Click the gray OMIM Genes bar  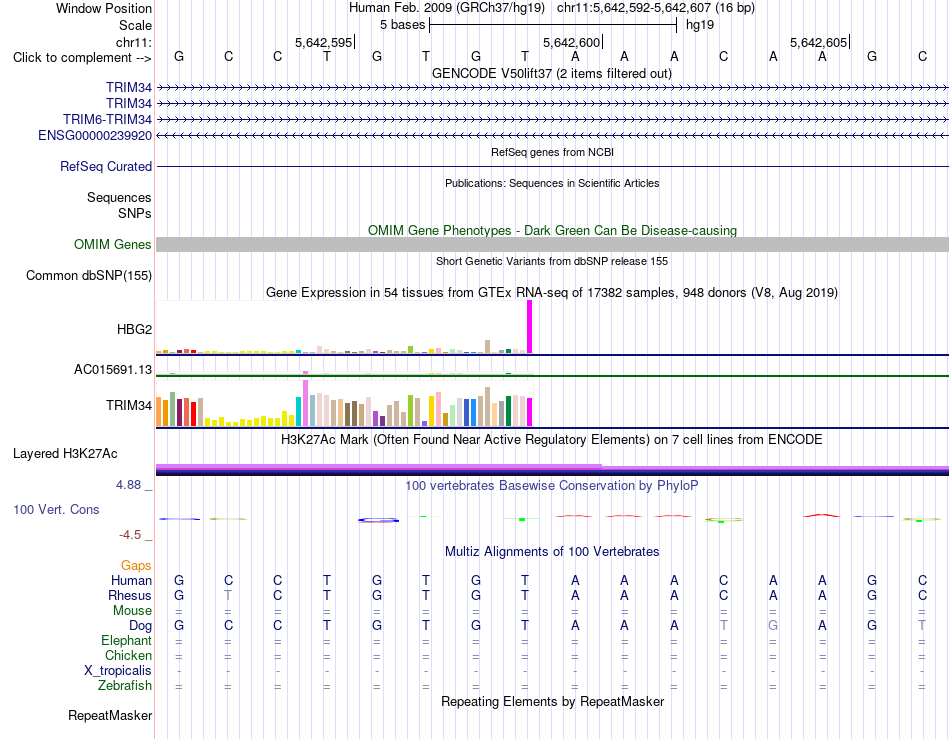point(552,245)
